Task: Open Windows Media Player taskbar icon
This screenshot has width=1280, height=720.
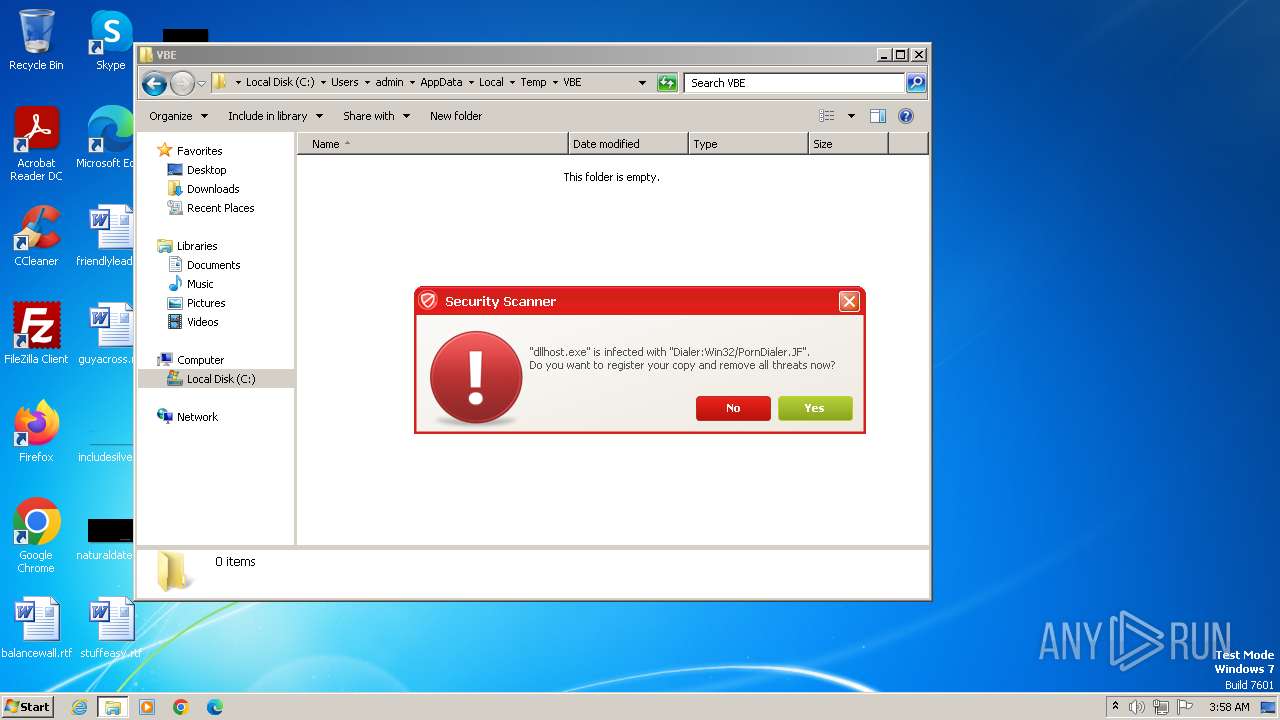Action: (147, 707)
